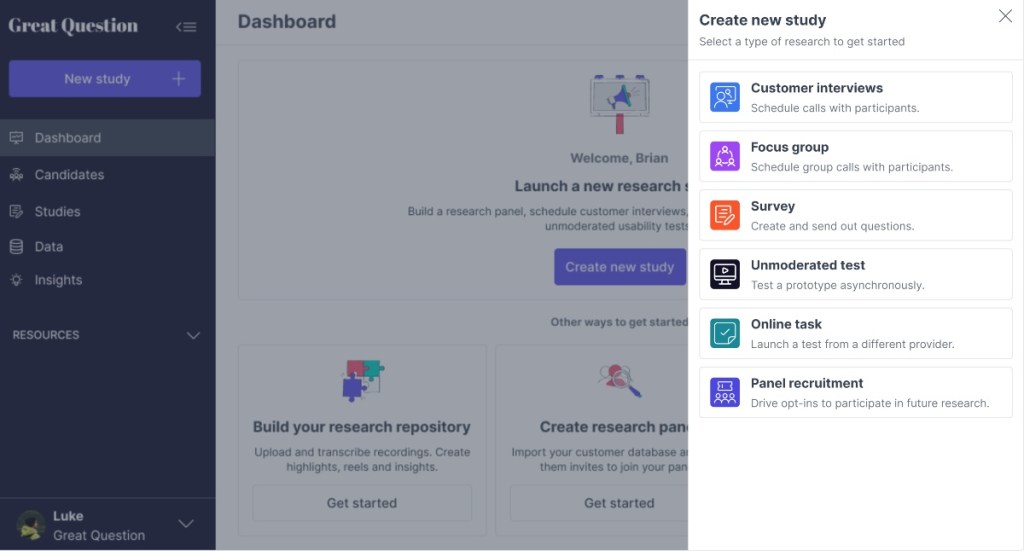Navigate to Insights in the sidebar

pos(58,281)
